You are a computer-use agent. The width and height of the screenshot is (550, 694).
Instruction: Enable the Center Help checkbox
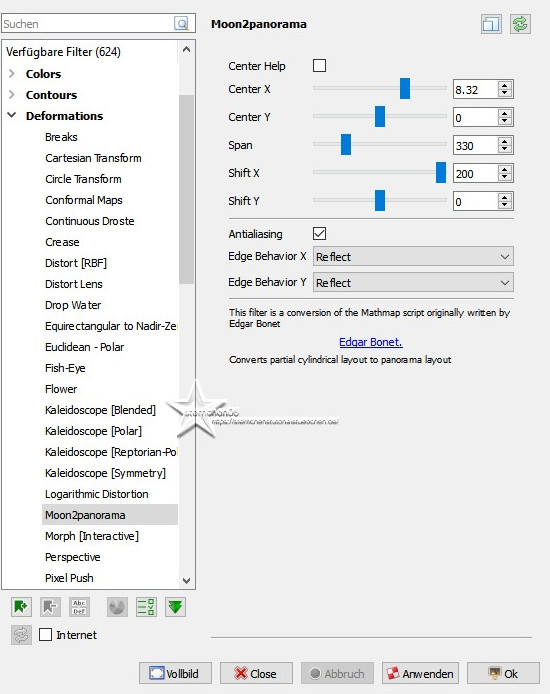point(319,66)
